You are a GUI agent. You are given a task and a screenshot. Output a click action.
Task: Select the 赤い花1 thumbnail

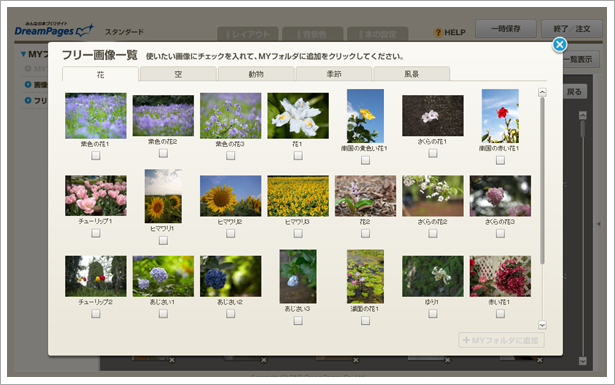point(500,276)
